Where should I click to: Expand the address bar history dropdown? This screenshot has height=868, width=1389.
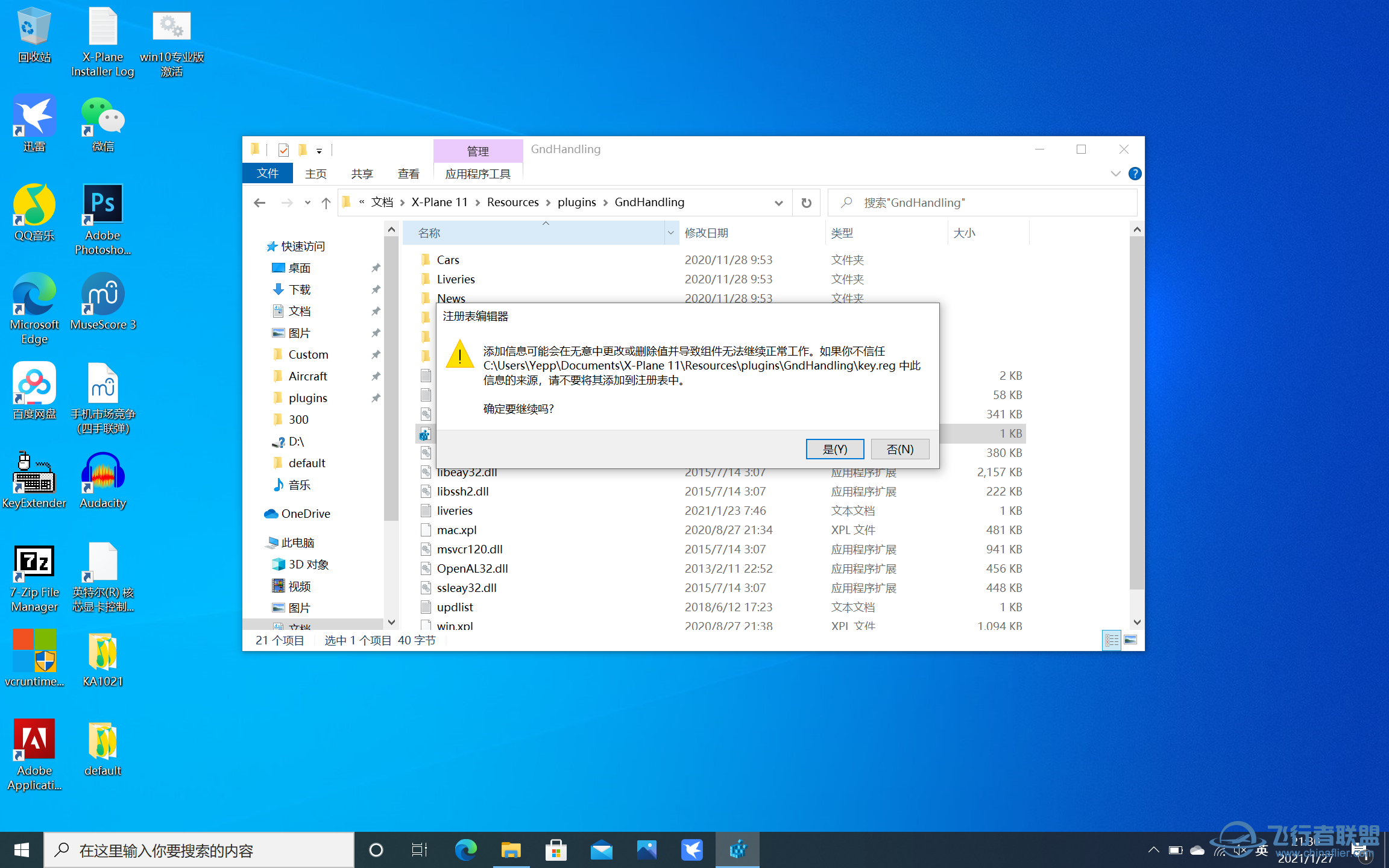coord(778,203)
